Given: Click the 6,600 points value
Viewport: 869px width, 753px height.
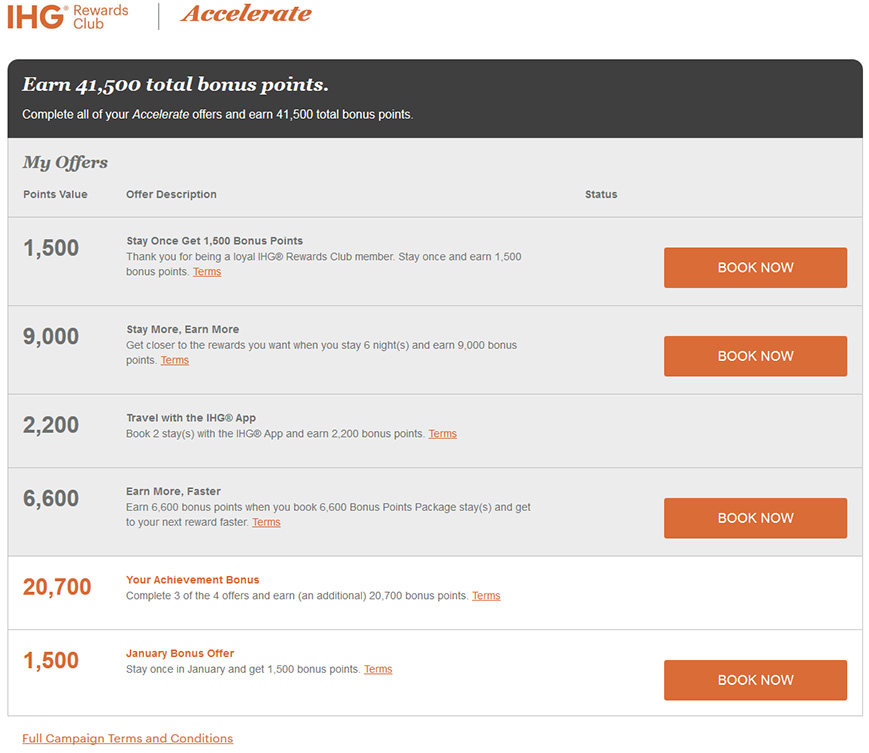Looking at the screenshot, I should (50, 498).
